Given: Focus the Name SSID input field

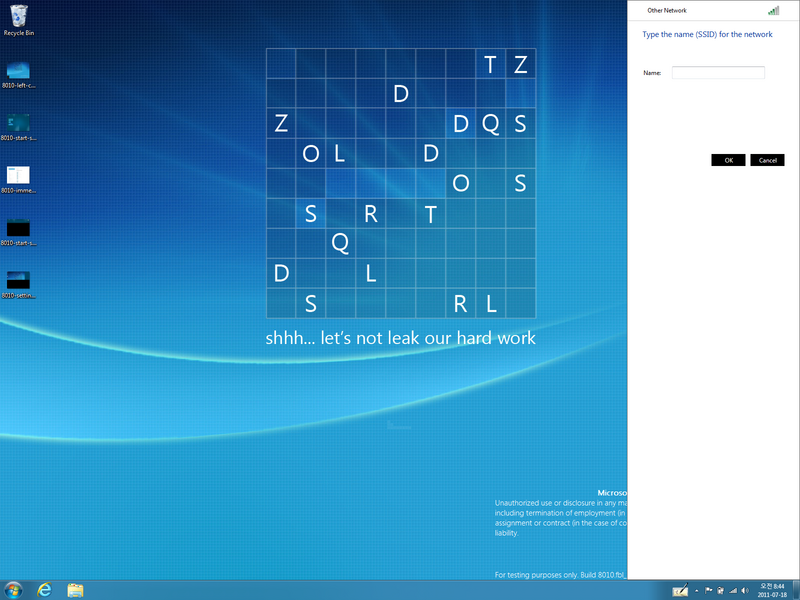Looking at the screenshot, I should tap(718, 72).
